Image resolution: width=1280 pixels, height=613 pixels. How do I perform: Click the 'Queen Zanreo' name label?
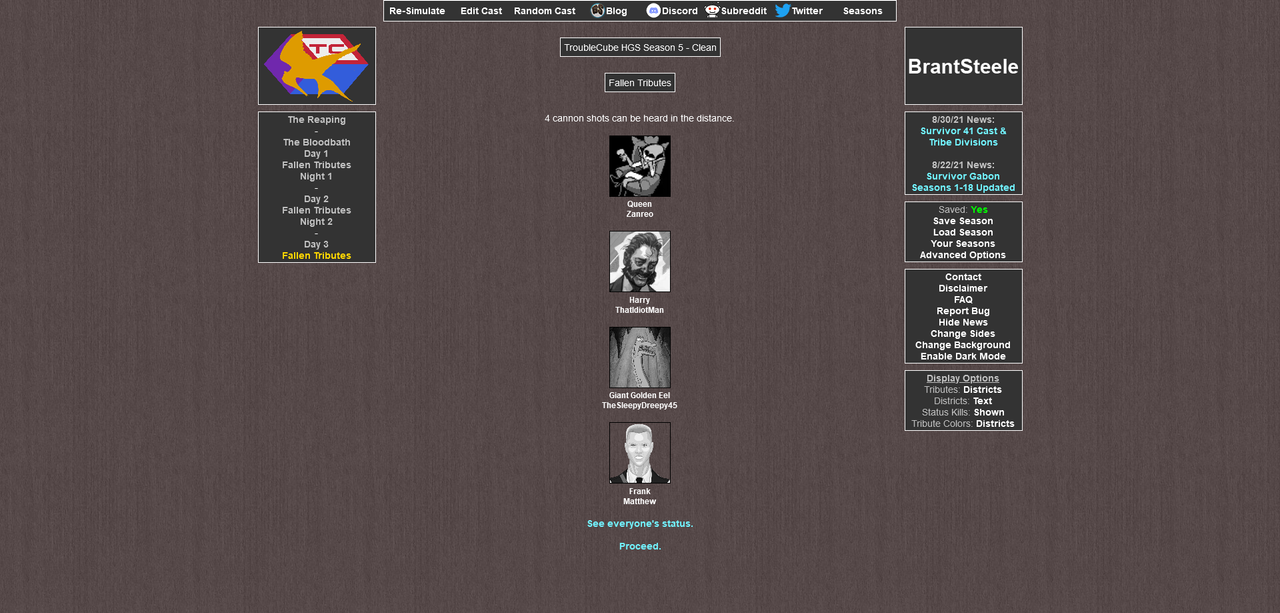[x=640, y=209]
